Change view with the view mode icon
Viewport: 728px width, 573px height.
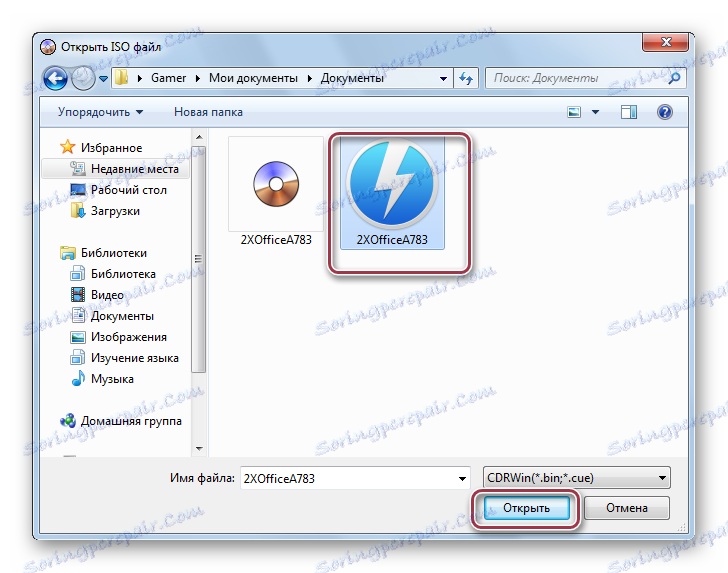574,112
